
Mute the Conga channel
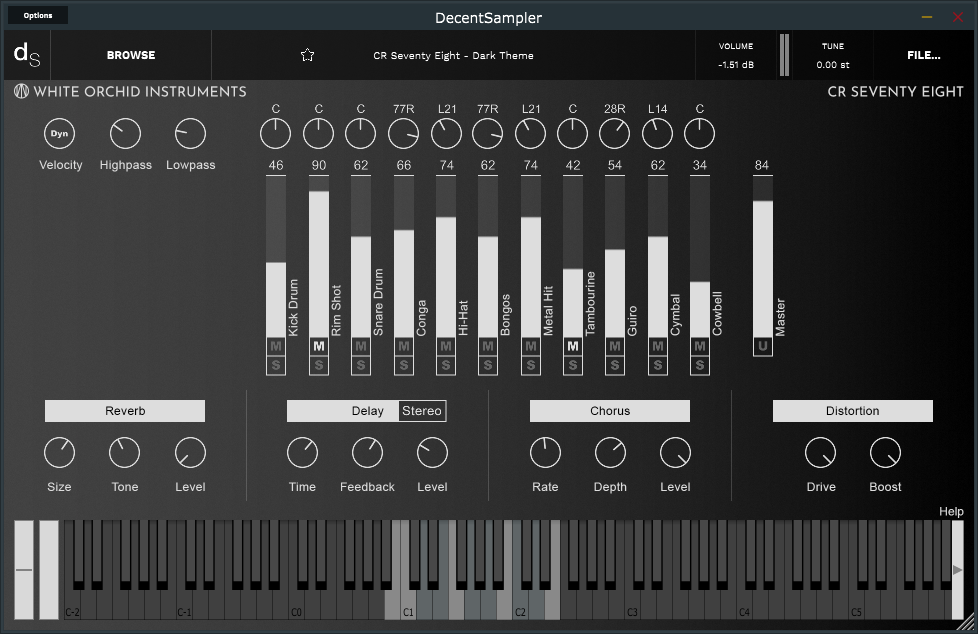point(404,346)
